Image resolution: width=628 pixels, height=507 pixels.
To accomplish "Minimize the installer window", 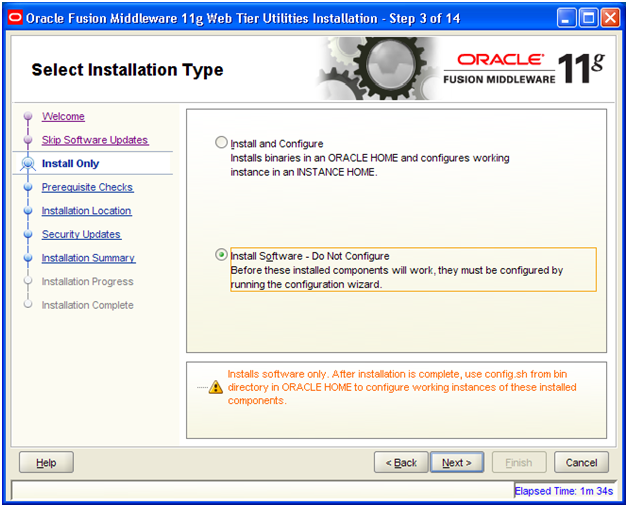I will tap(566, 18).
